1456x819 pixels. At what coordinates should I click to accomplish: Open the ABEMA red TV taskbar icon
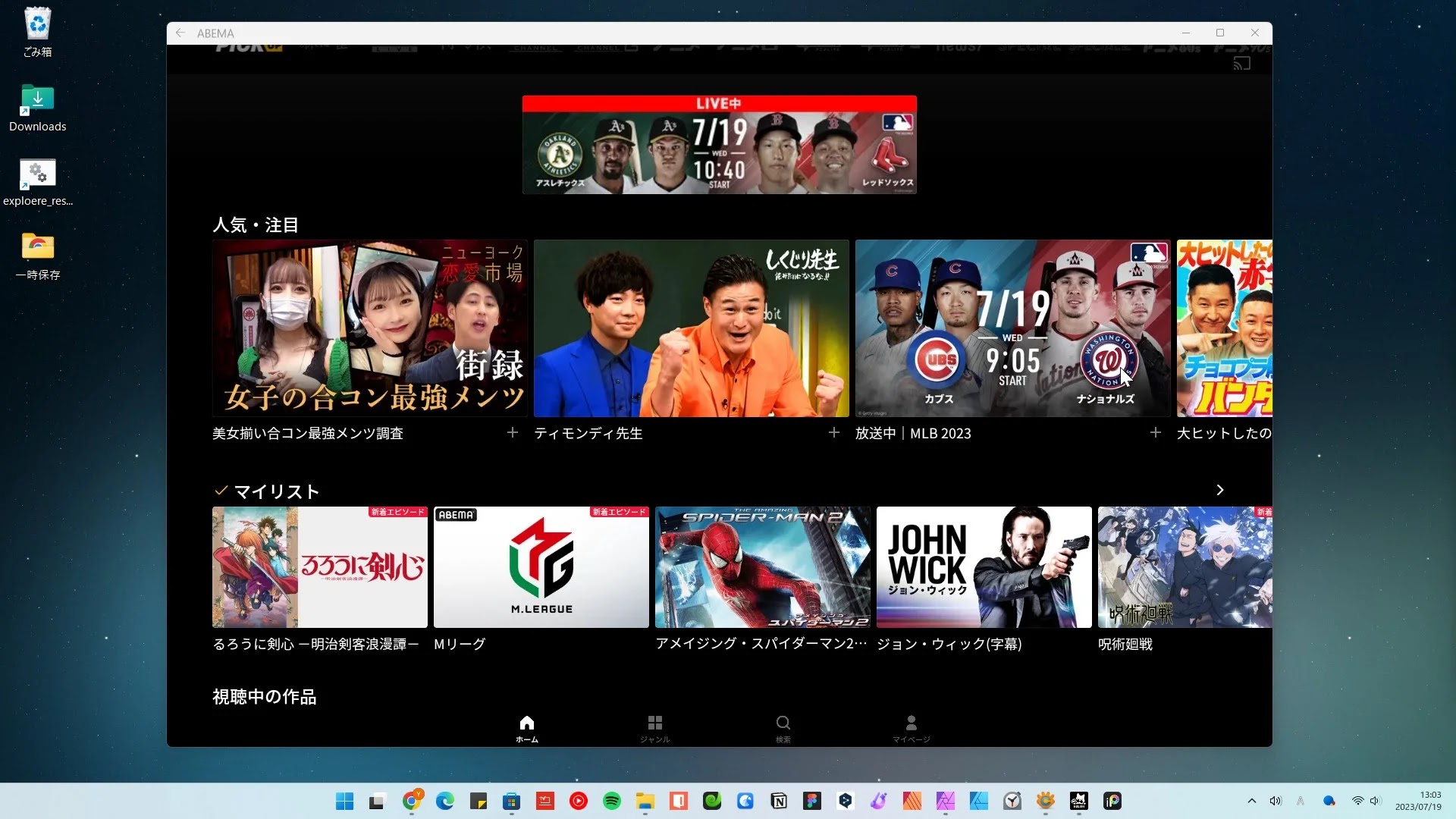545,801
